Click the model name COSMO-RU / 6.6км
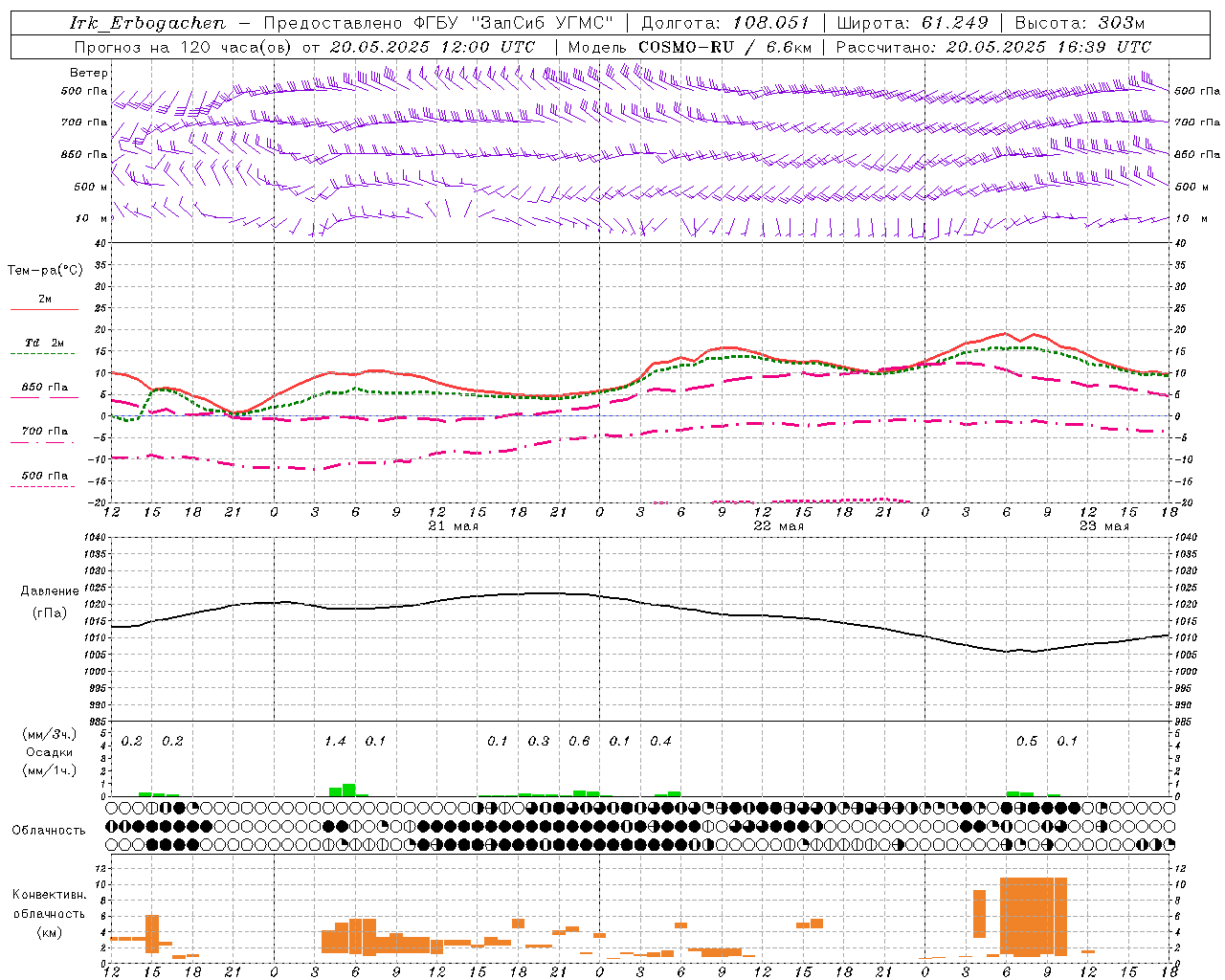 click(725, 46)
